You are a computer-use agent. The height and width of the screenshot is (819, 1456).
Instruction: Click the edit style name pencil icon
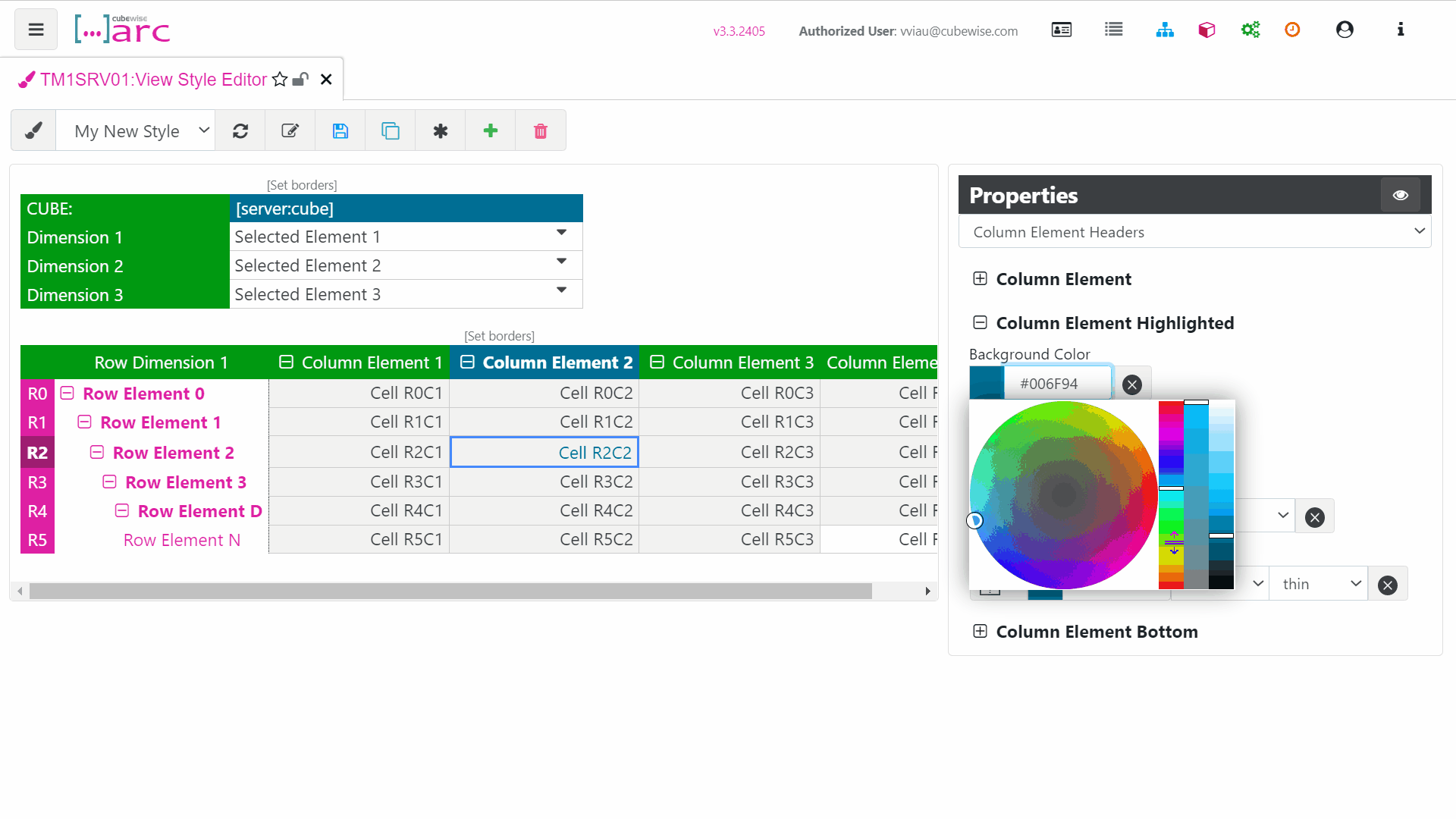pos(290,131)
